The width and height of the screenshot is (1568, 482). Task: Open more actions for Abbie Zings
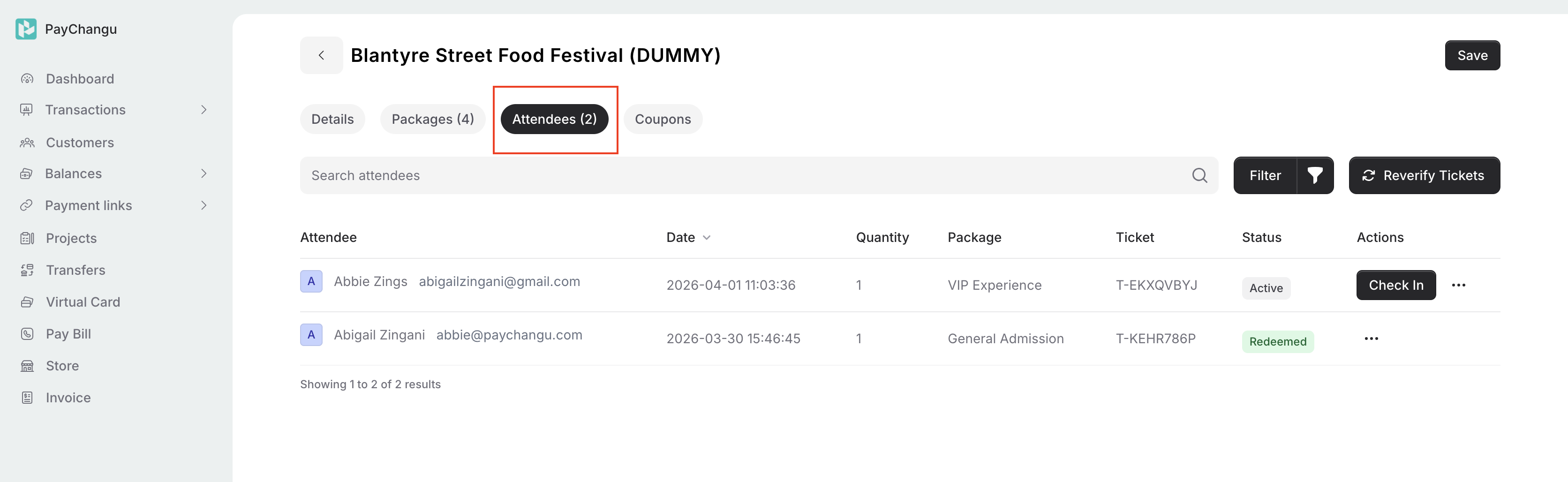1458,286
